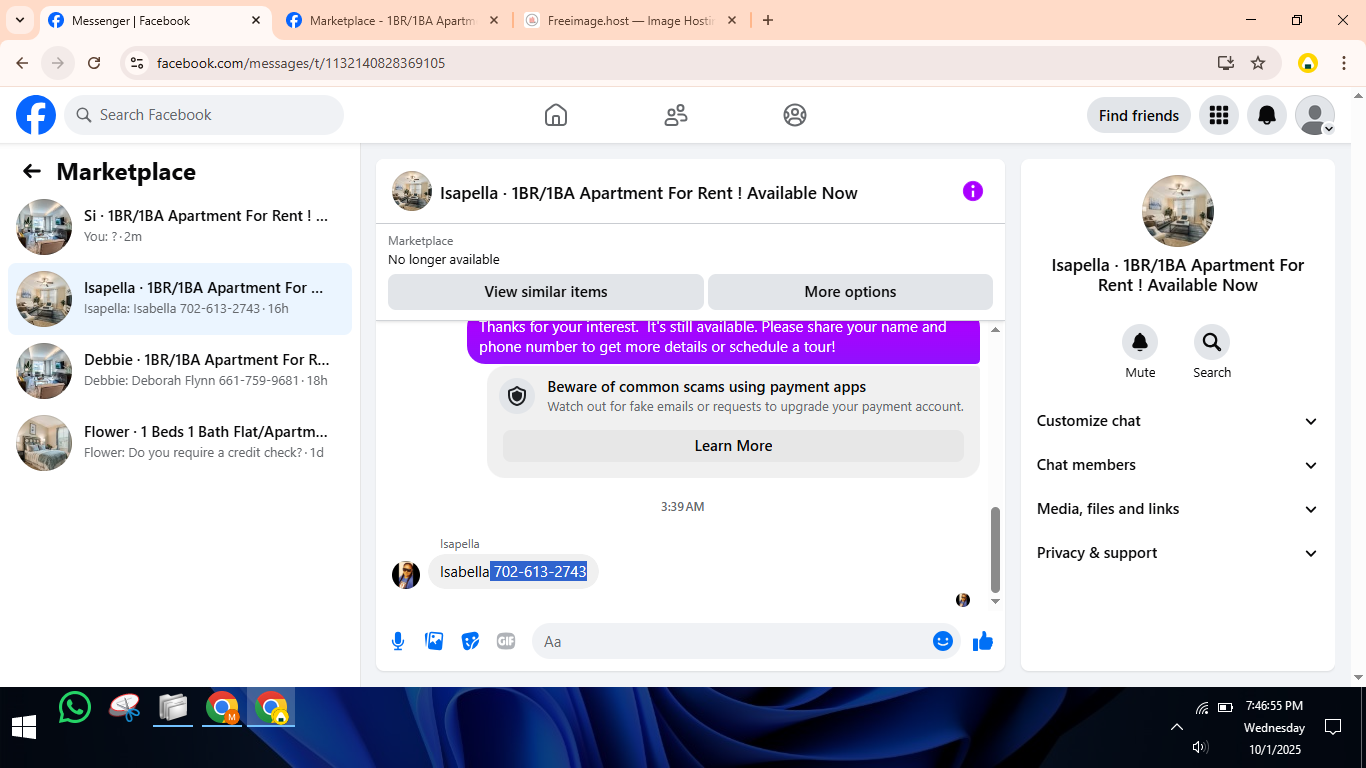
Task: Close the Marketplace browser tab
Action: 494,20
